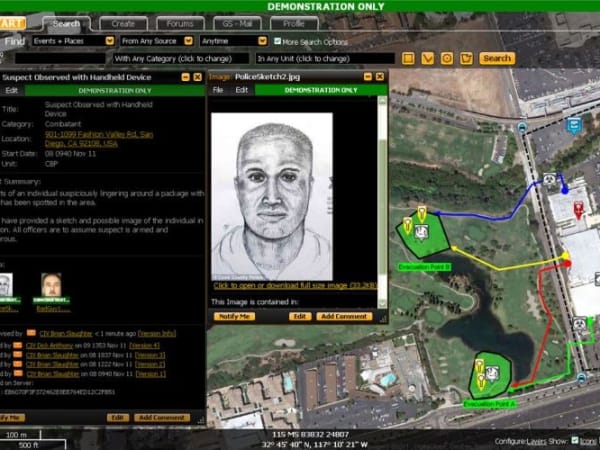Screen dimensions: 600x450
Task: Select the Evacuation Point B map marker
Action: (421, 232)
